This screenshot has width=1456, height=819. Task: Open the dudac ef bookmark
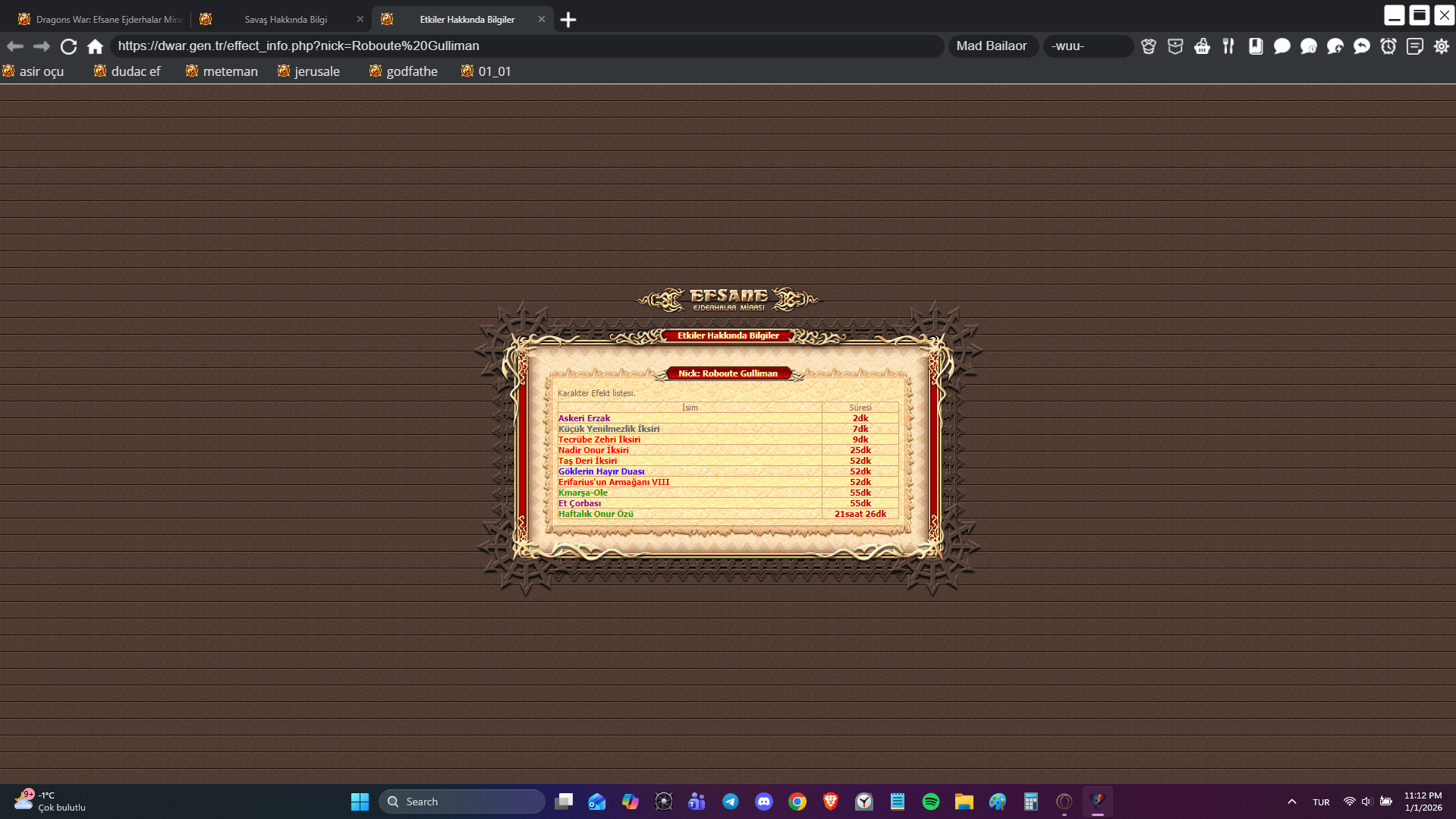point(127,71)
